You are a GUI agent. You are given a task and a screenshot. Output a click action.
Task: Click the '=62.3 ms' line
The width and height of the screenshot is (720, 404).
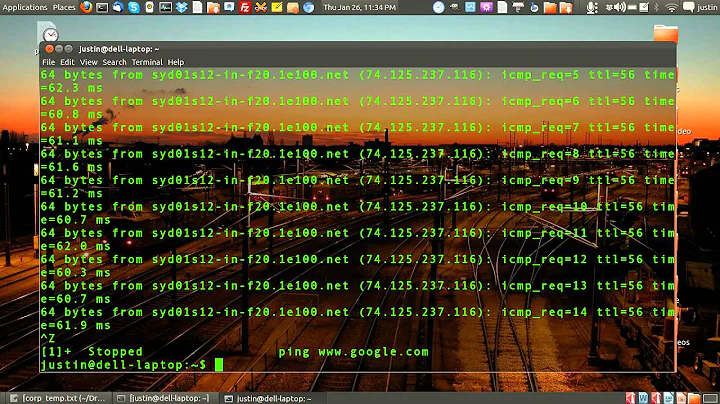pyautogui.click(x=72, y=88)
